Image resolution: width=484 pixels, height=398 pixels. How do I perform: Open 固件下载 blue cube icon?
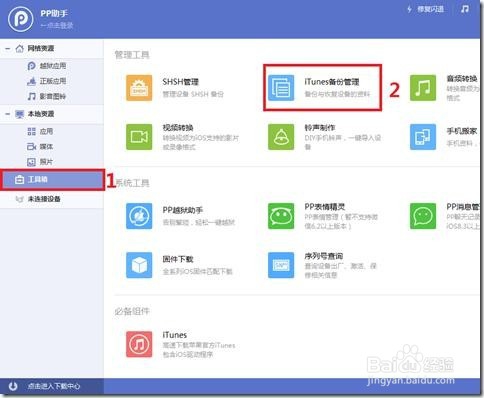[x=139, y=265]
